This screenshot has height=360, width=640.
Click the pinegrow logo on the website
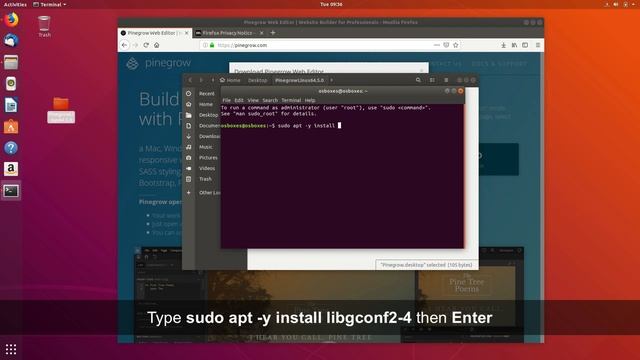159,63
